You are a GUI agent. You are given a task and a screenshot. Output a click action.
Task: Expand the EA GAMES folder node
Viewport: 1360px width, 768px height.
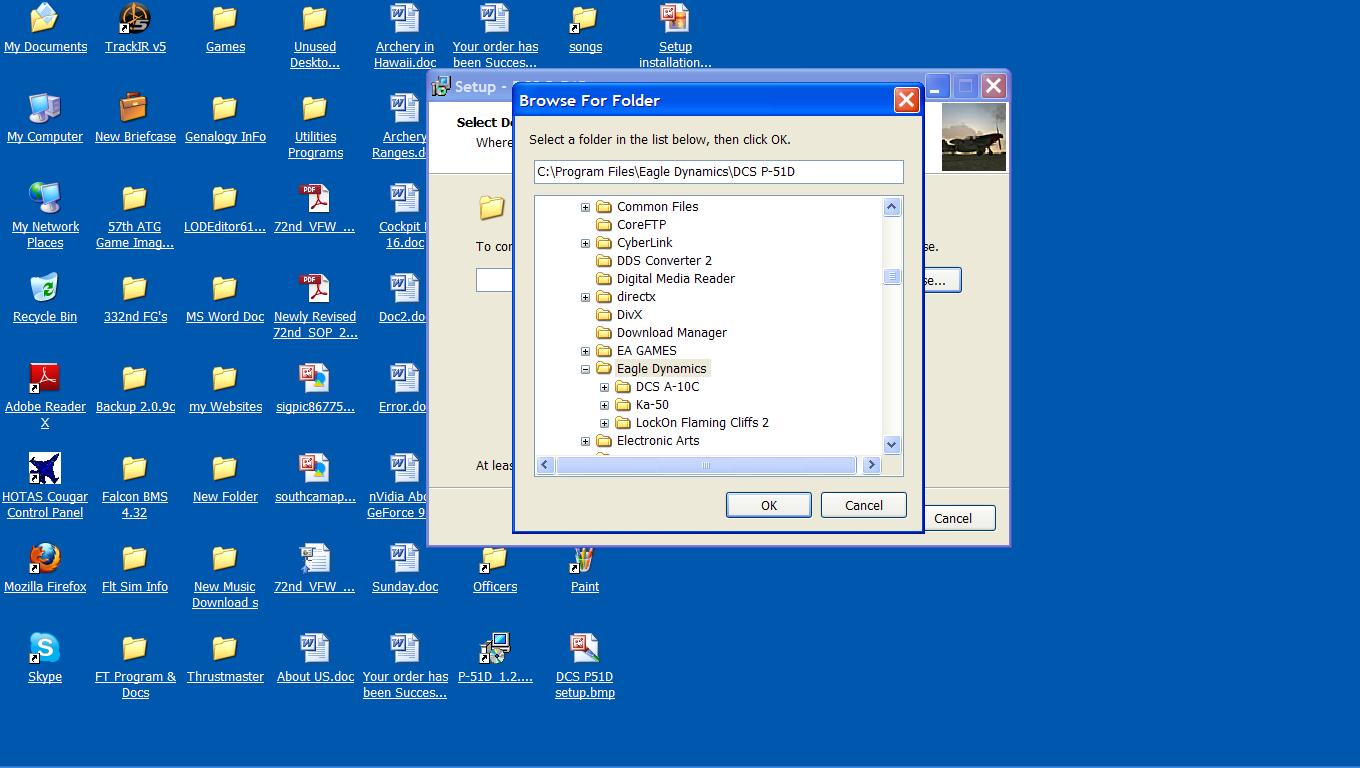585,351
